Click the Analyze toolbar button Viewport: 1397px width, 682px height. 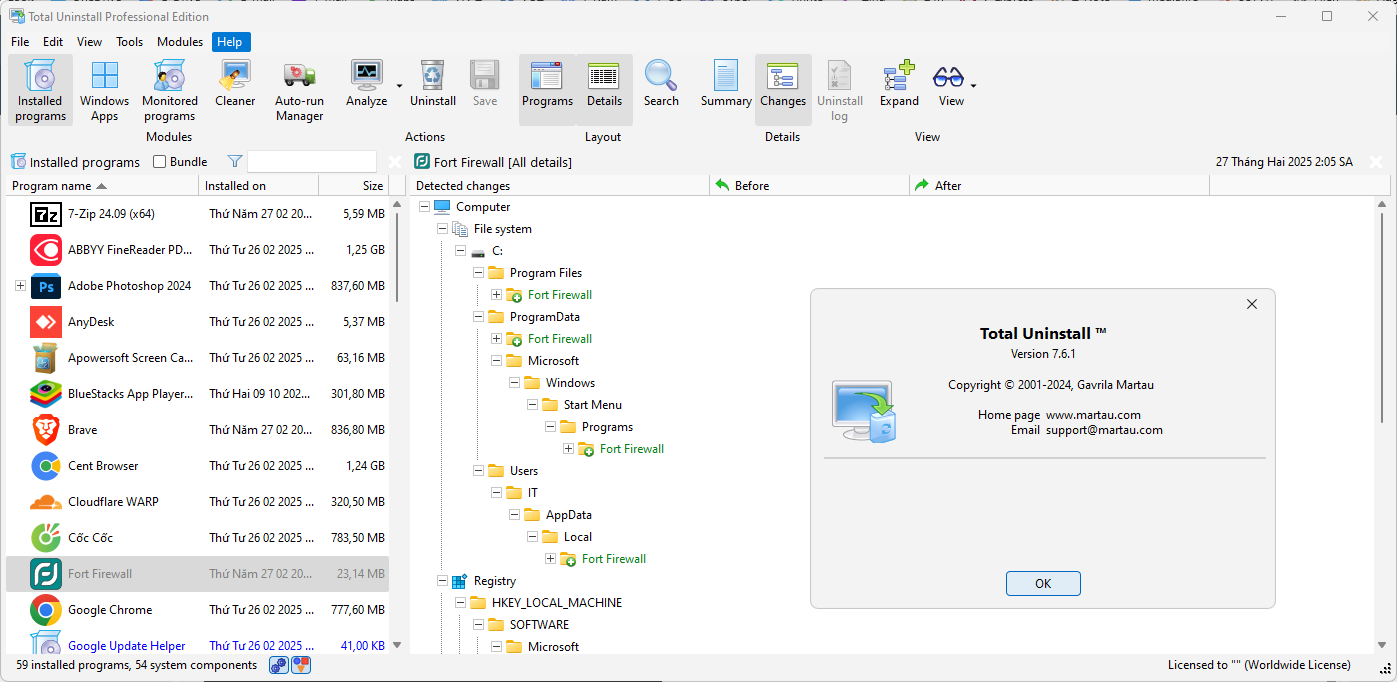[367, 84]
